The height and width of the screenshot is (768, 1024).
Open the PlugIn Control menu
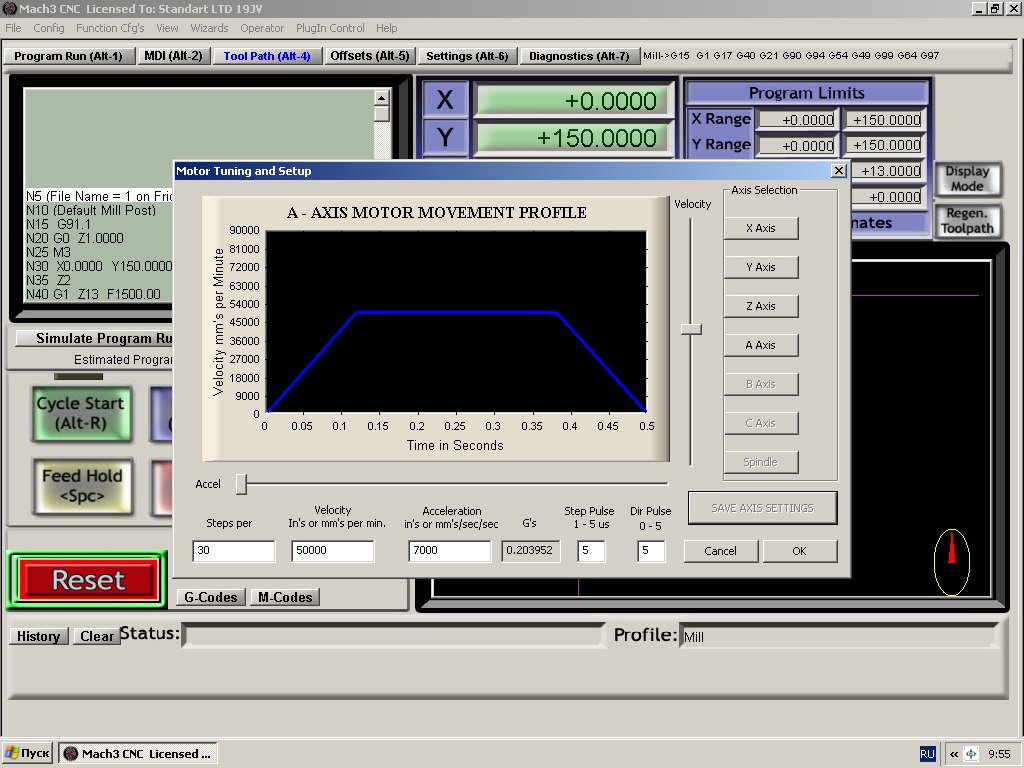coord(329,28)
